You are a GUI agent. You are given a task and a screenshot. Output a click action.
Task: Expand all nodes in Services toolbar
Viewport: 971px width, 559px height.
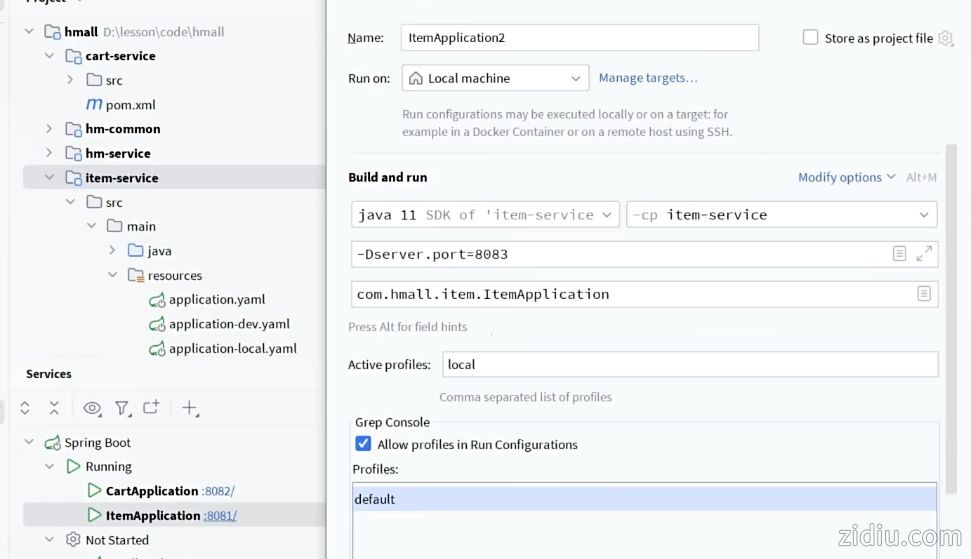[25, 408]
